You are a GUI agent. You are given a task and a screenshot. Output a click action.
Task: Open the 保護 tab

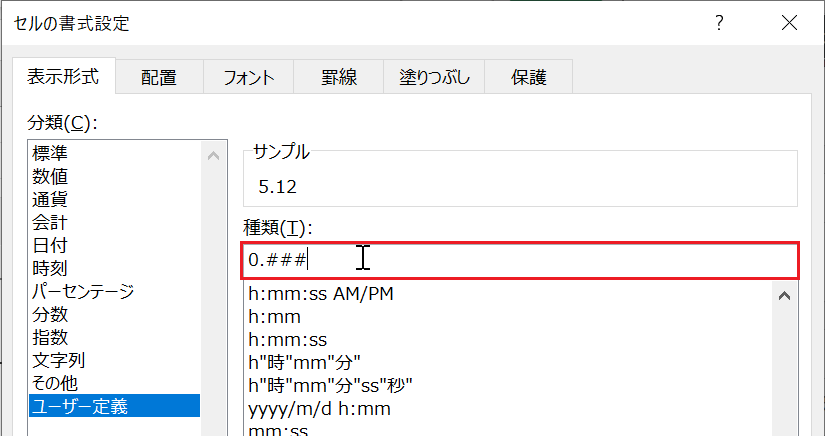tap(528, 77)
